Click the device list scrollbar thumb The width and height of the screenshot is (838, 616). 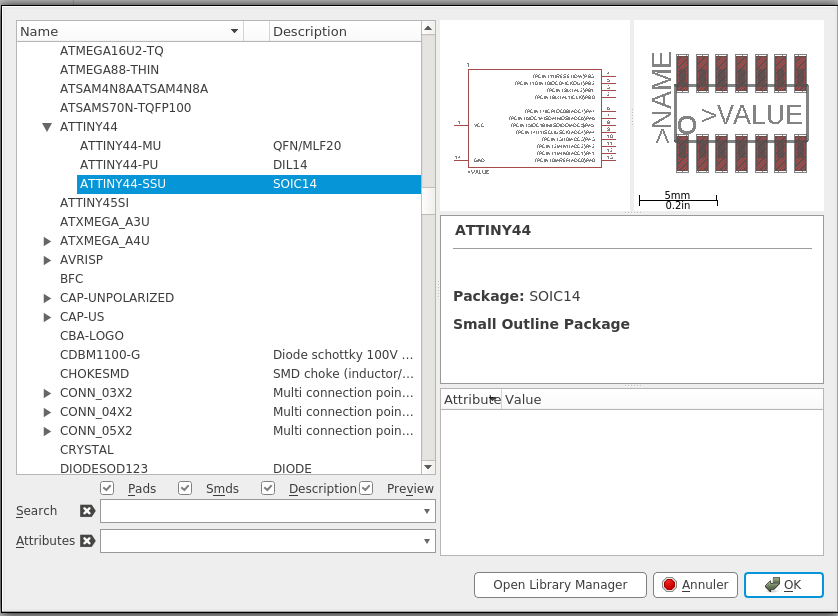tap(428, 201)
